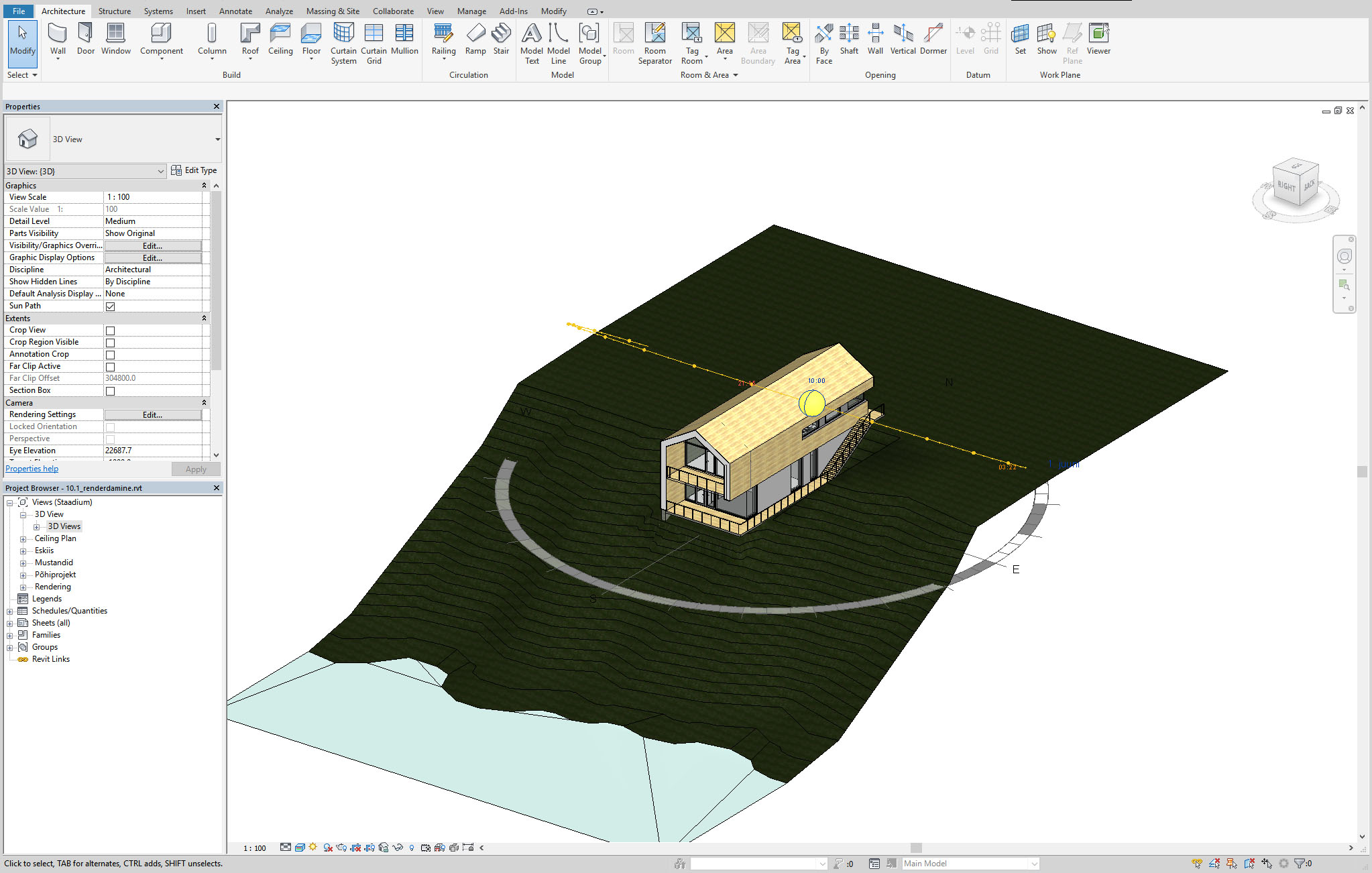Switch to the Massing & Site tab

[333, 11]
